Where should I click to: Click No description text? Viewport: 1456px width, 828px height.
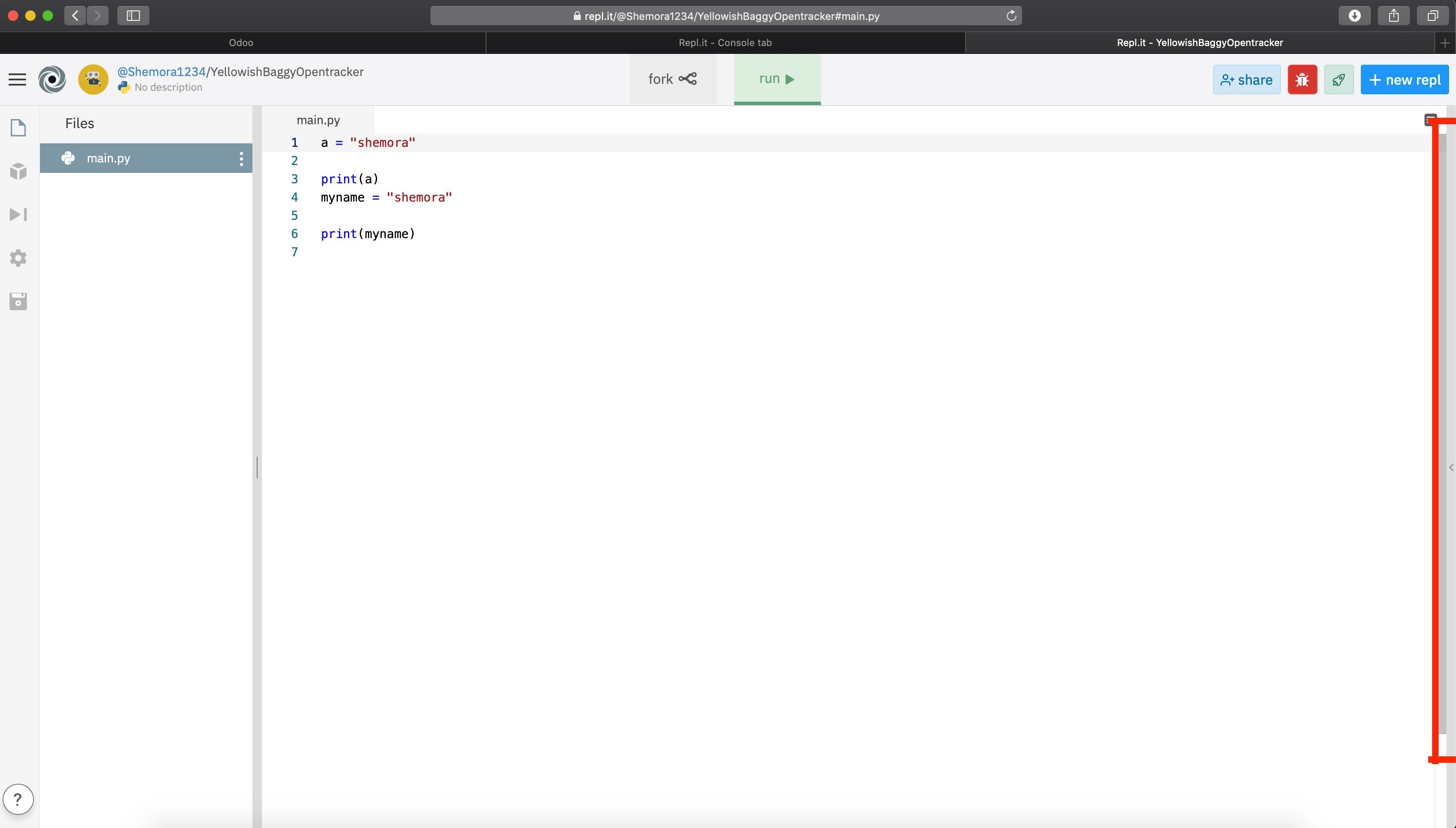click(x=168, y=87)
